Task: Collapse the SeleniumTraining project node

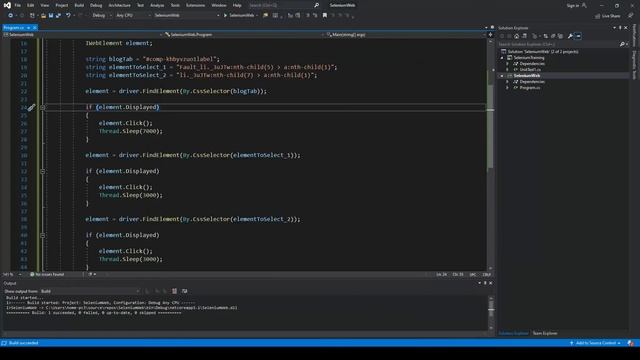Action: click(502, 58)
